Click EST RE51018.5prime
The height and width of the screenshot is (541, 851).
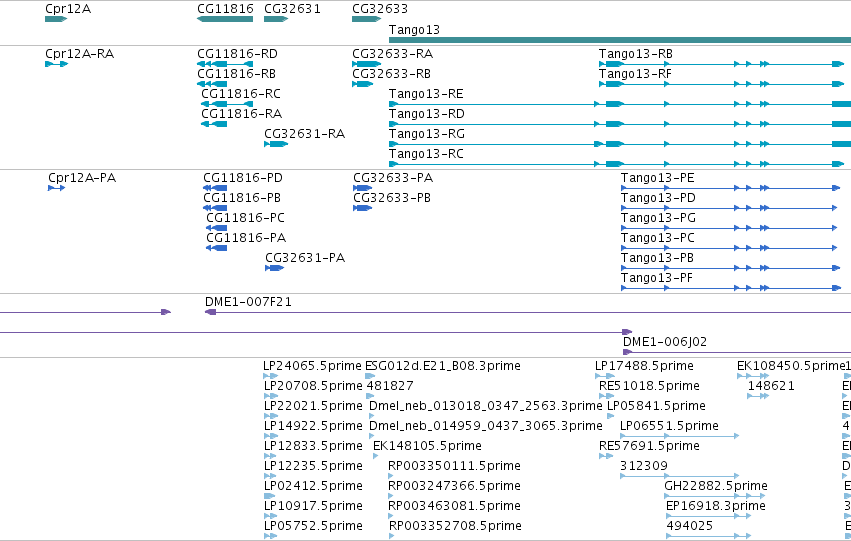(x=649, y=386)
